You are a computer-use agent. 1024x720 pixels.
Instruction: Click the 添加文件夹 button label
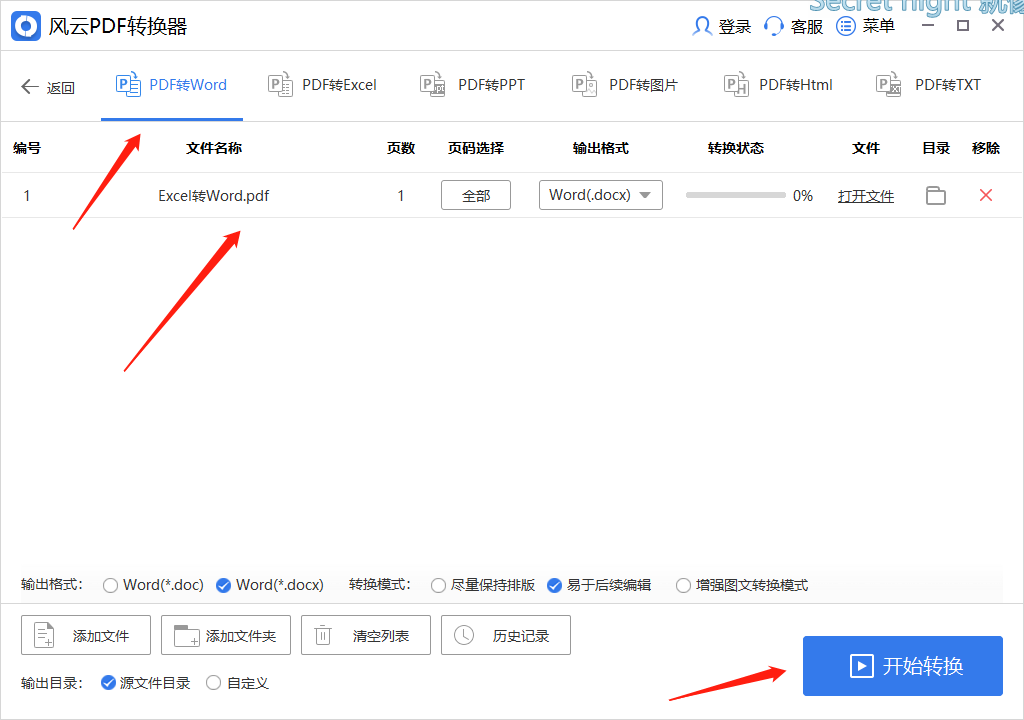(241, 636)
